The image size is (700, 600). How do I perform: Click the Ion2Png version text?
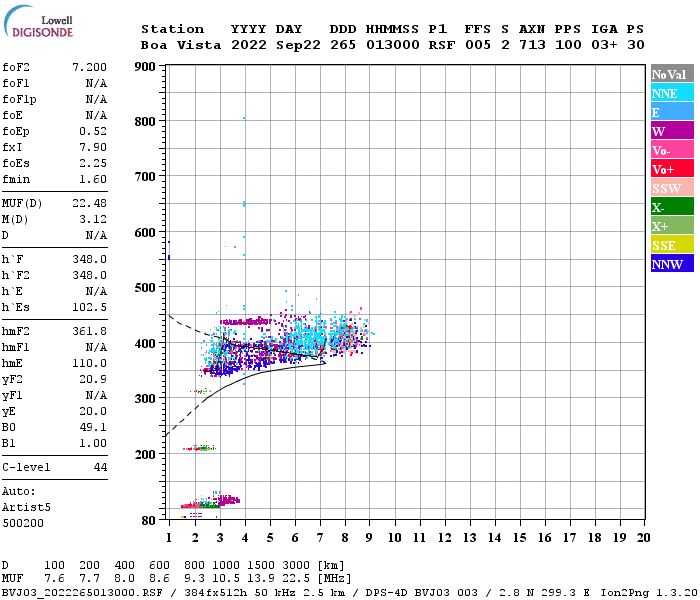click(x=649, y=593)
